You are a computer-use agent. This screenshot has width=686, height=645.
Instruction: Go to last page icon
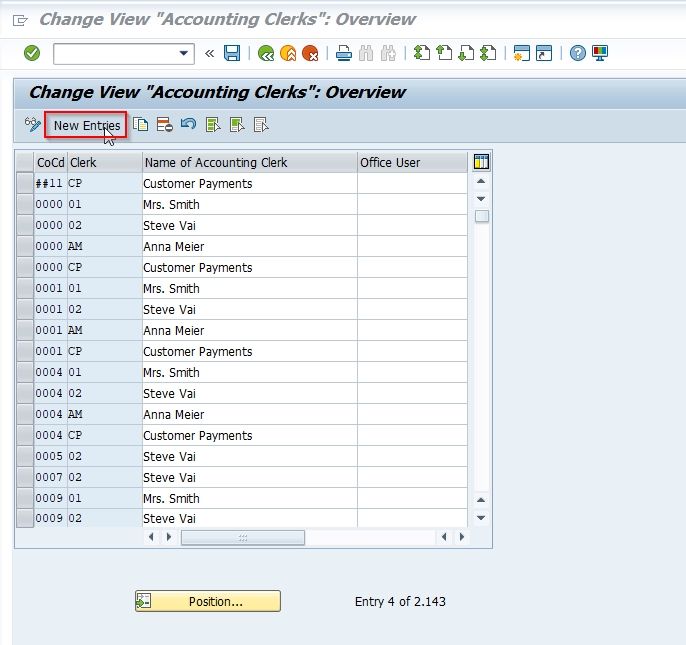tap(488, 53)
